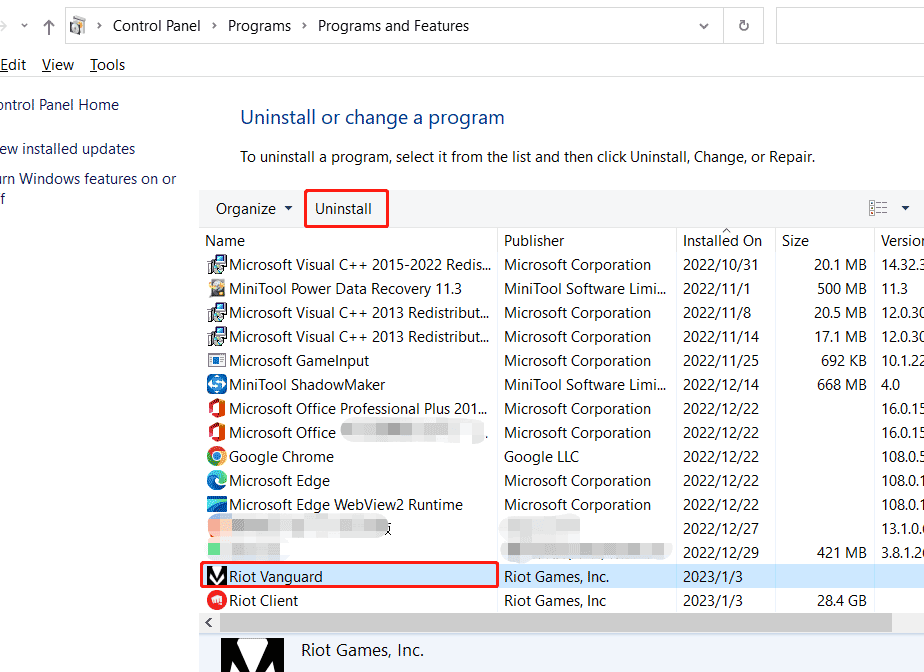Click the Microsoft GameInput icon
This screenshot has height=672, width=924.
[216, 360]
